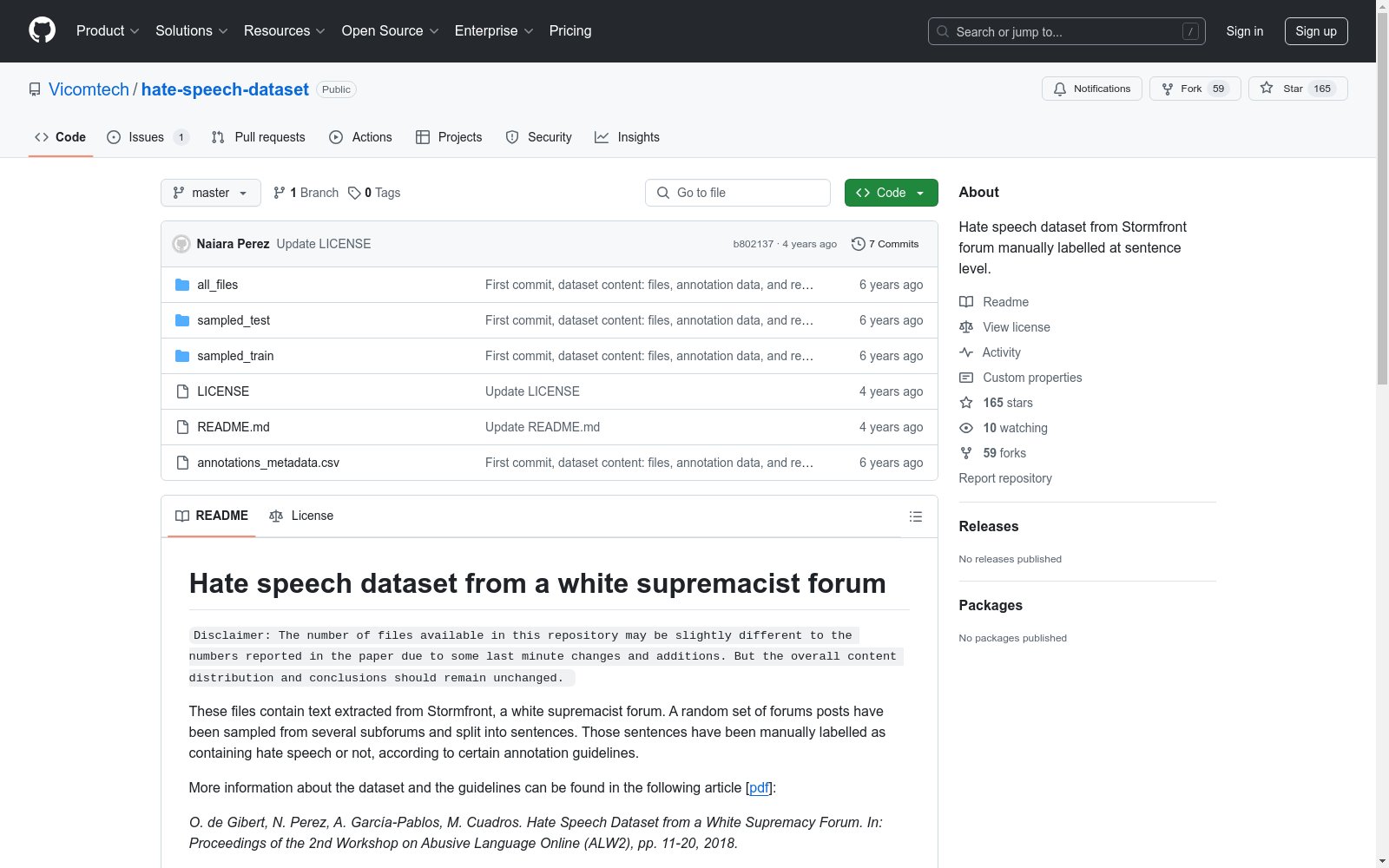Click the all_files folder icon
This screenshot has width=1389, height=868.
tap(182, 285)
